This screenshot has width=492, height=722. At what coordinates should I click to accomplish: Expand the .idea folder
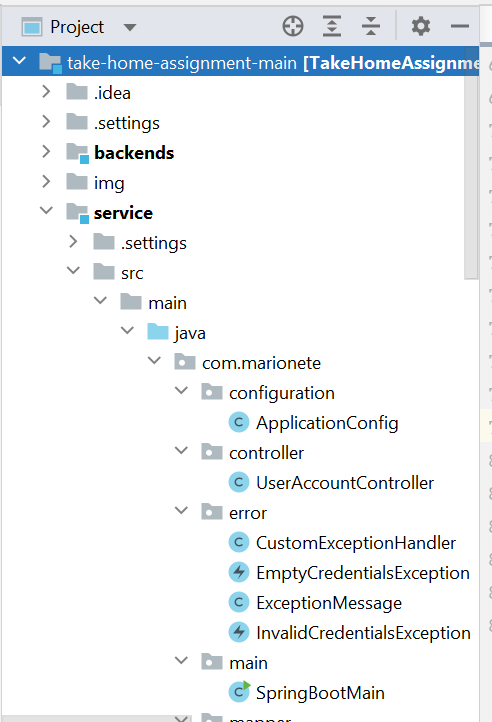(x=46, y=92)
